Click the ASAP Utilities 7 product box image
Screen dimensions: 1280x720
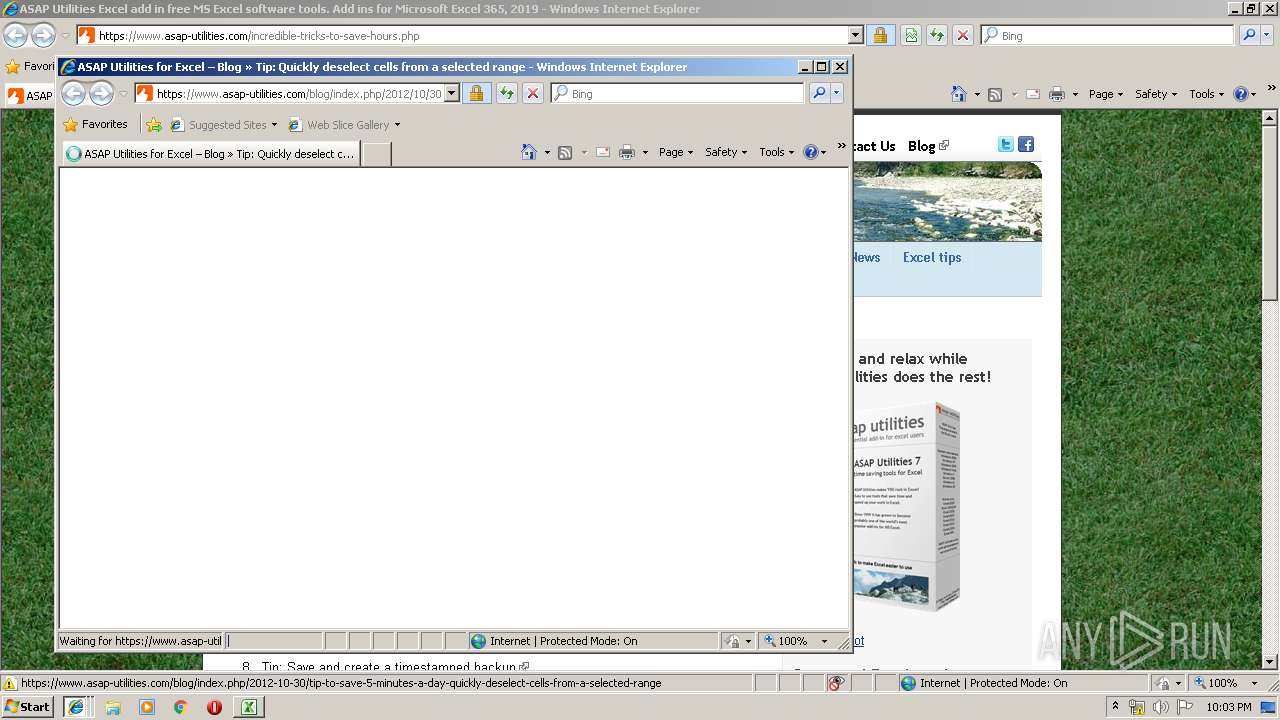[x=906, y=507]
